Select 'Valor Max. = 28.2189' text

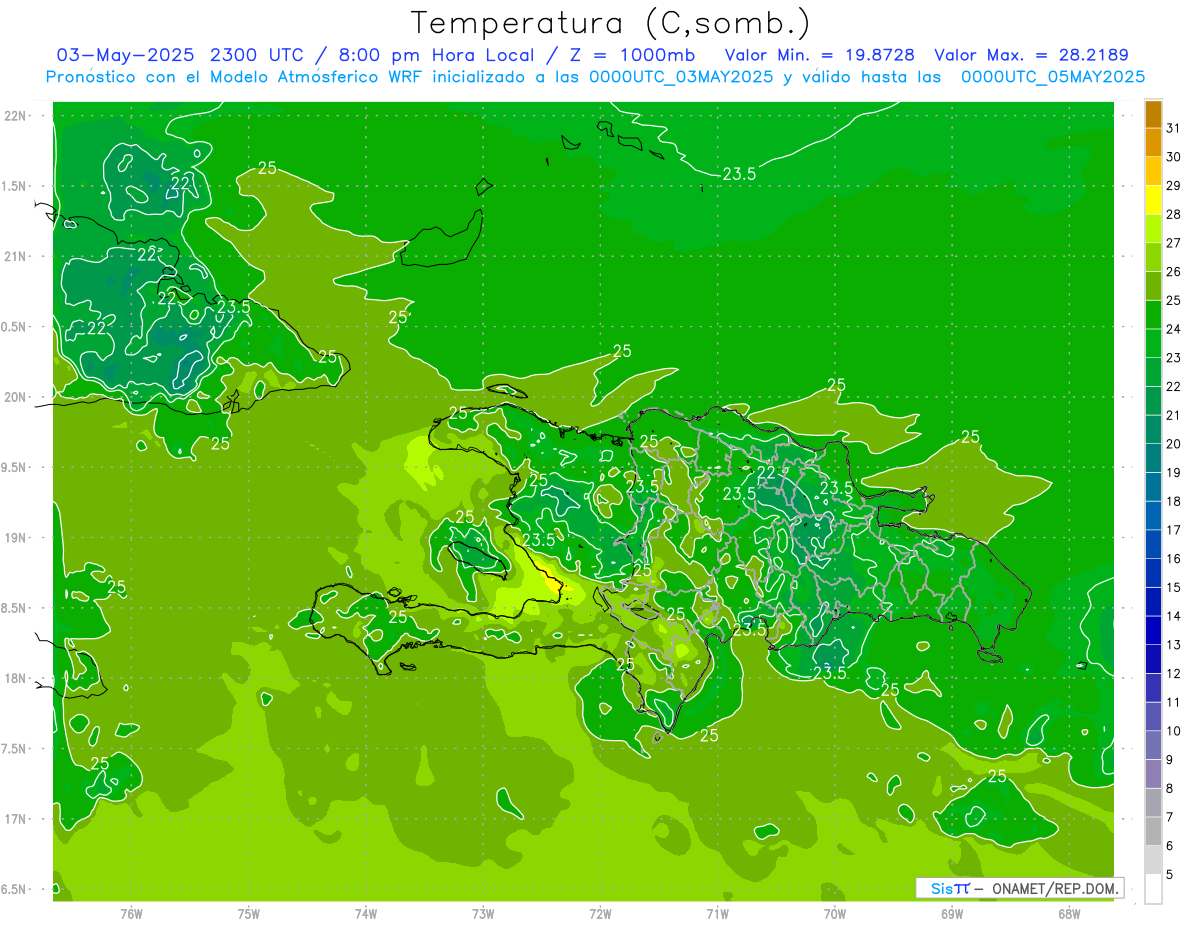coord(1032,55)
